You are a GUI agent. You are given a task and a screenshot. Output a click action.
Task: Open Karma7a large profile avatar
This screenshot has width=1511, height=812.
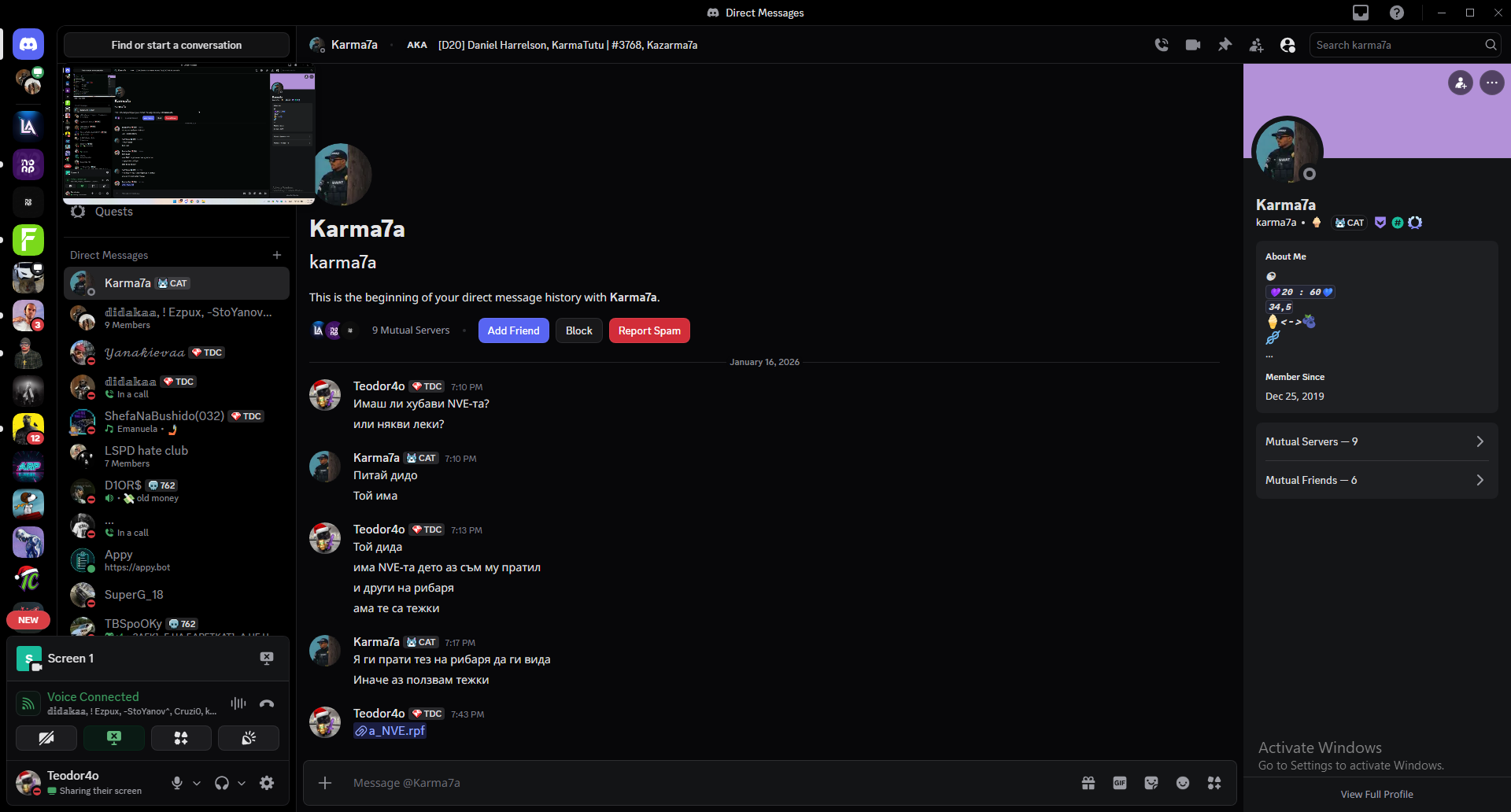pos(1287,152)
